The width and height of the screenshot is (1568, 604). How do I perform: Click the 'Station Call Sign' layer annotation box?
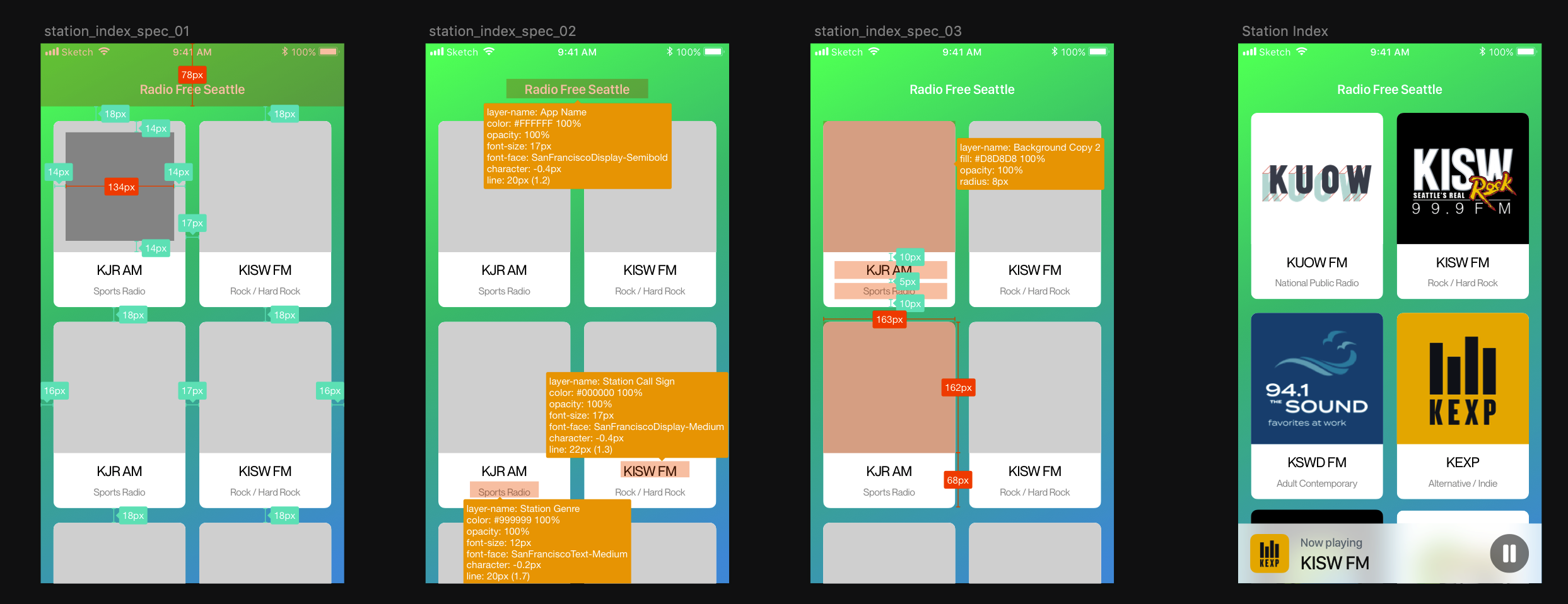[637, 415]
